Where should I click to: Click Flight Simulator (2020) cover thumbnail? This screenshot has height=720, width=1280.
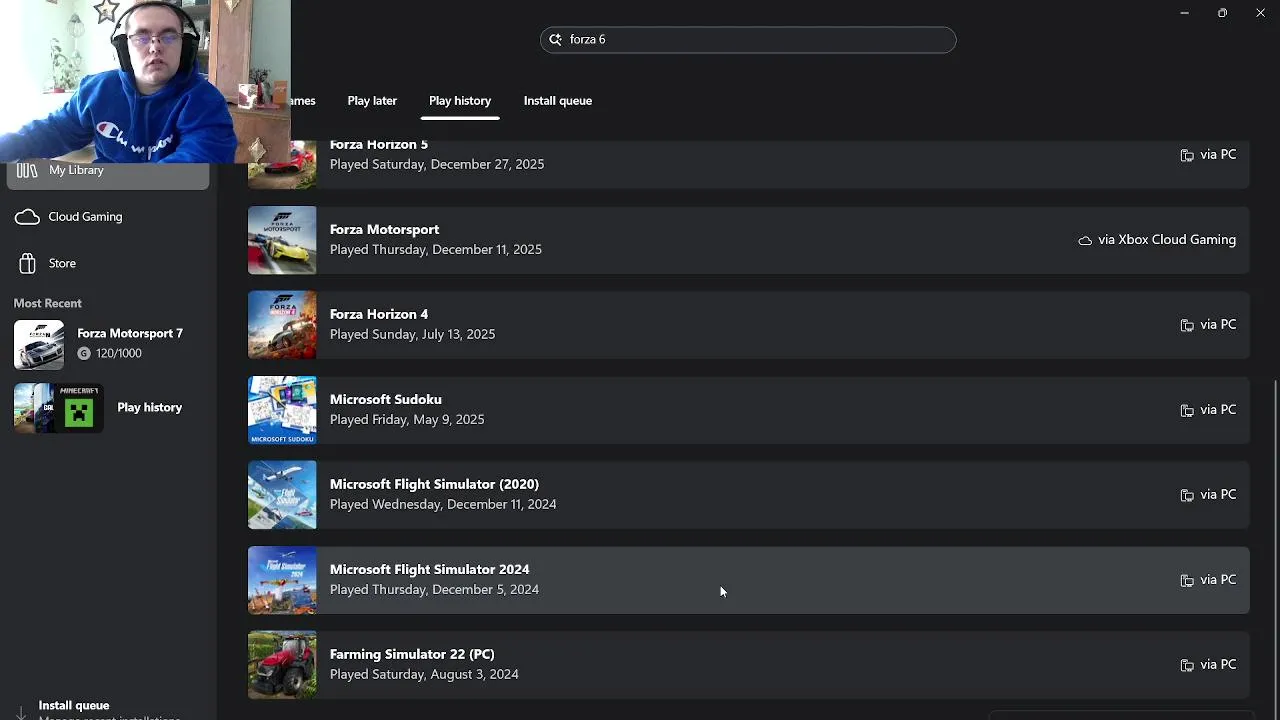point(282,495)
